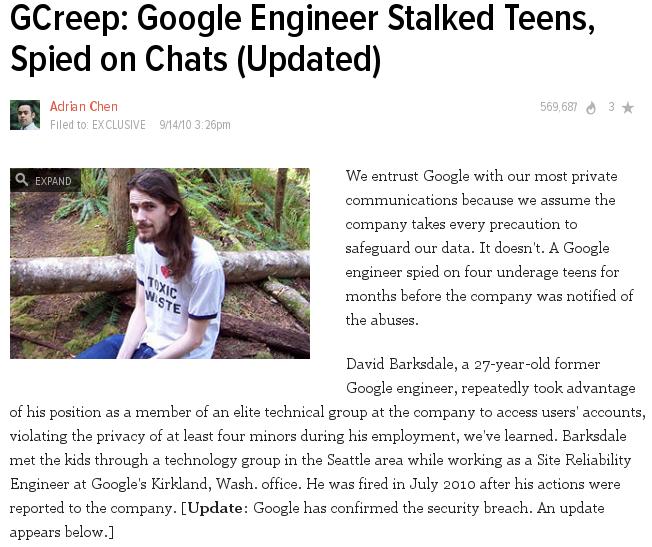Image resolution: width=652 pixels, height=547 pixels.
Task: Click the "Filed to:" label
Action: click(69, 125)
